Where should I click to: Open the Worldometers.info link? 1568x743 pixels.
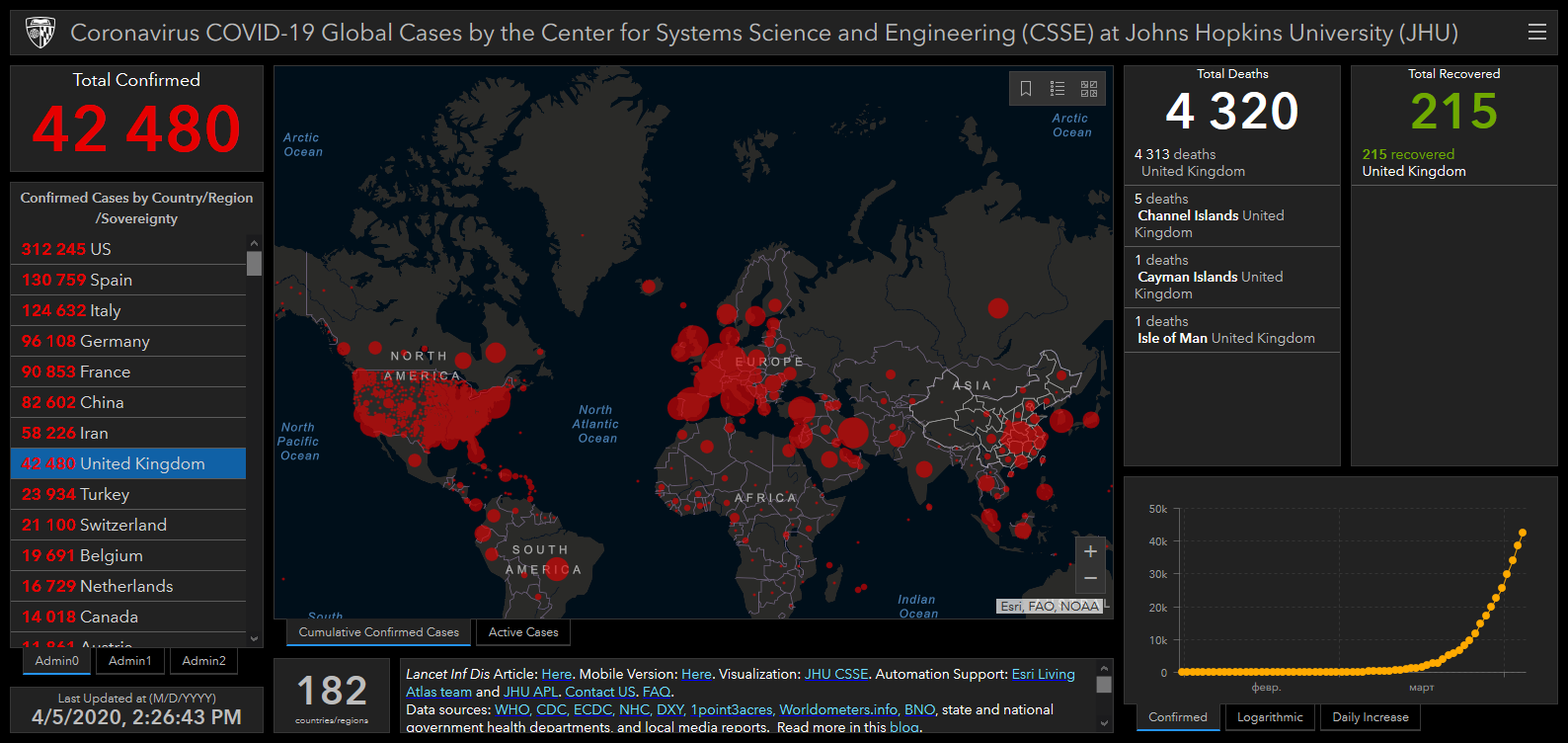[x=837, y=709]
